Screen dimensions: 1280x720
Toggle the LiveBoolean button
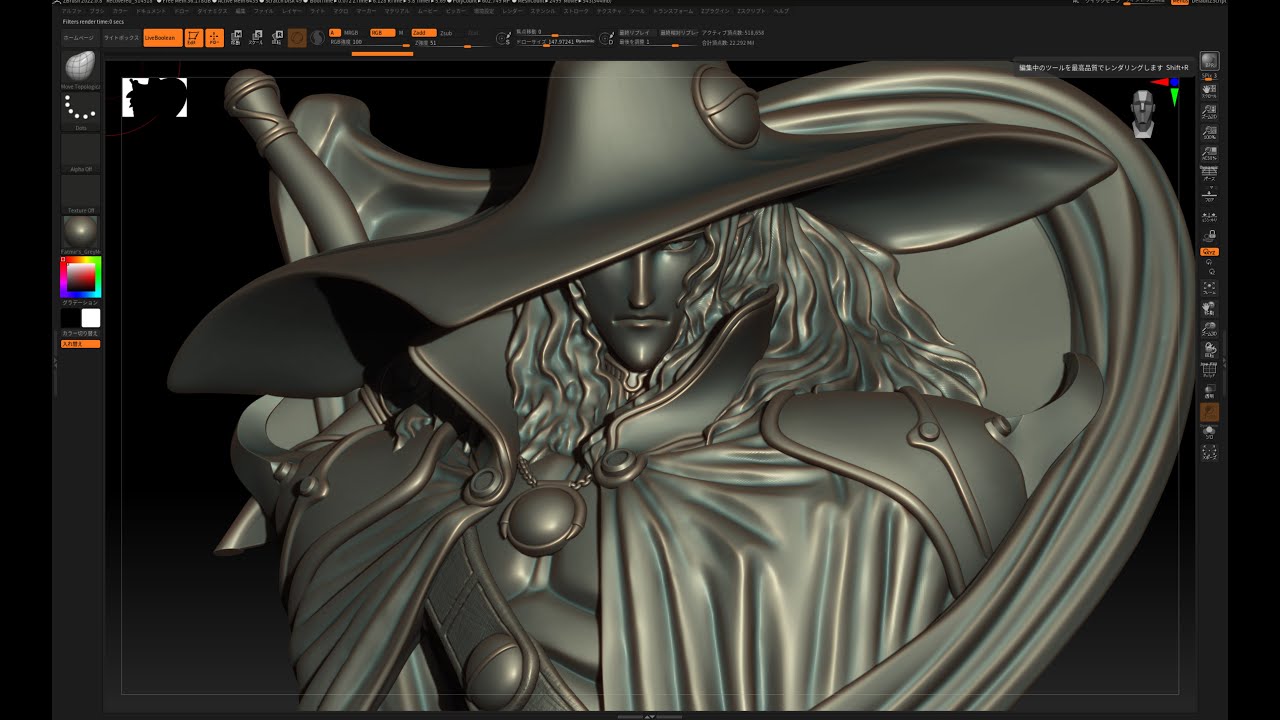pos(163,38)
